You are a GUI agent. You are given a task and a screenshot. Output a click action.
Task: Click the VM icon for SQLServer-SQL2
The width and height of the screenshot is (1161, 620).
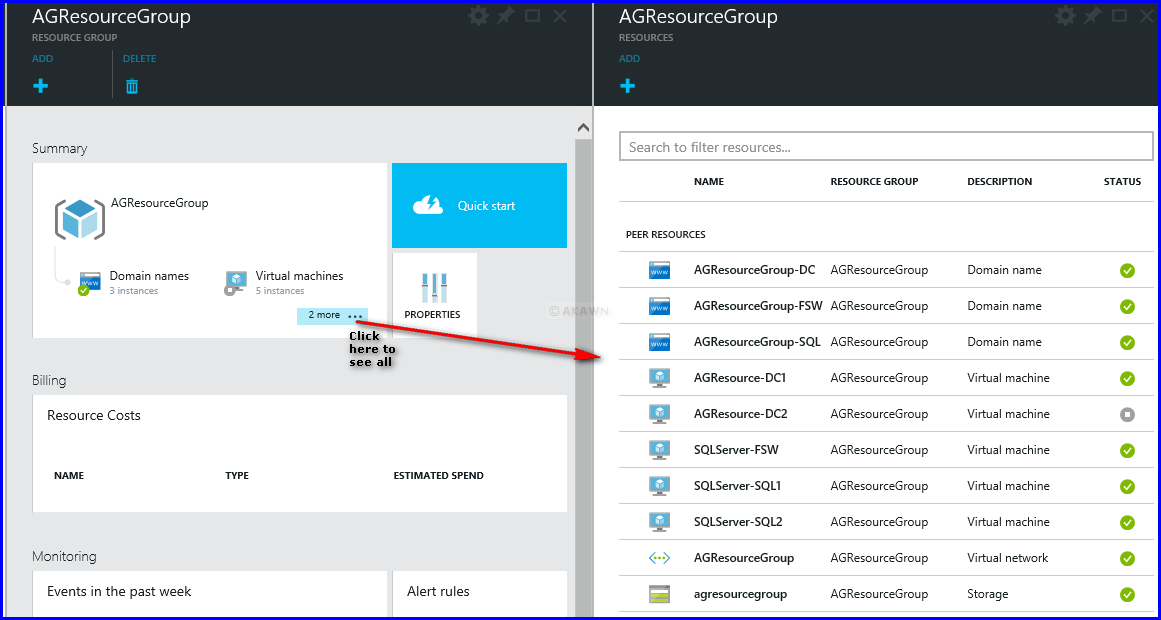coord(659,522)
